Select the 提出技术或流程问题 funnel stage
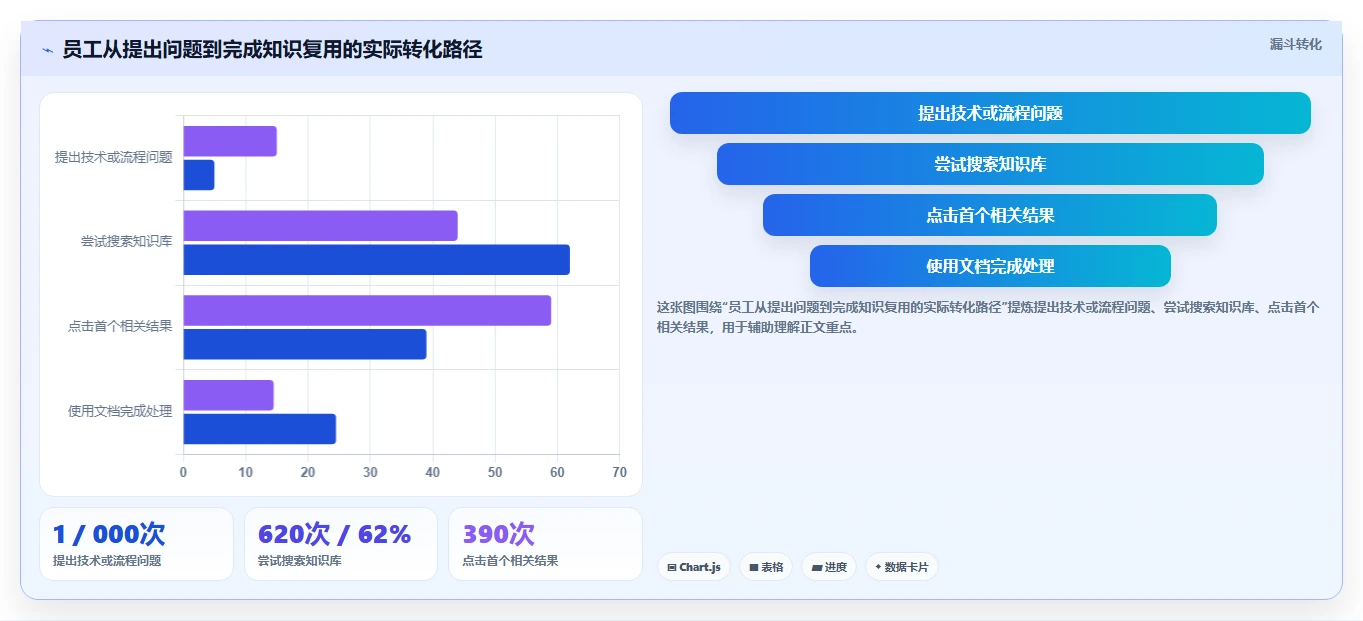 tap(990, 113)
